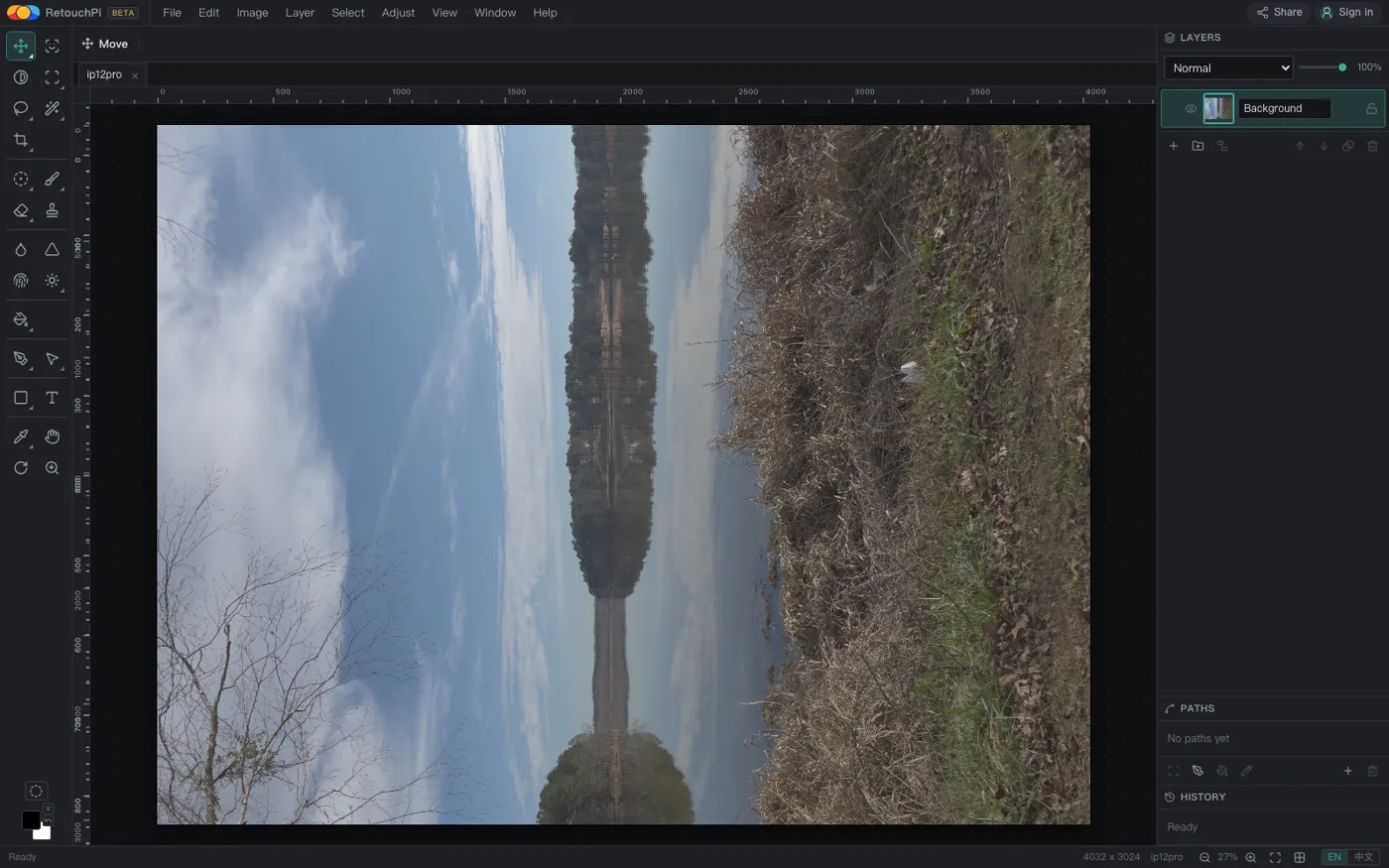The height and width of the screenshot is (868, 1389).
Task: Open the File menu
Action: coord(172,13)
